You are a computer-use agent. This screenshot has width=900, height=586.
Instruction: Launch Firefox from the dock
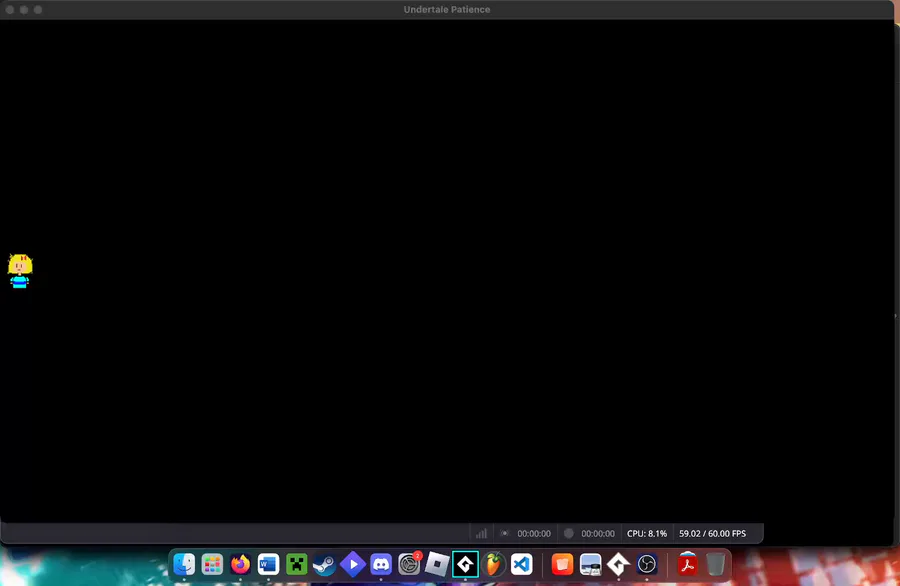pos(240,564)
